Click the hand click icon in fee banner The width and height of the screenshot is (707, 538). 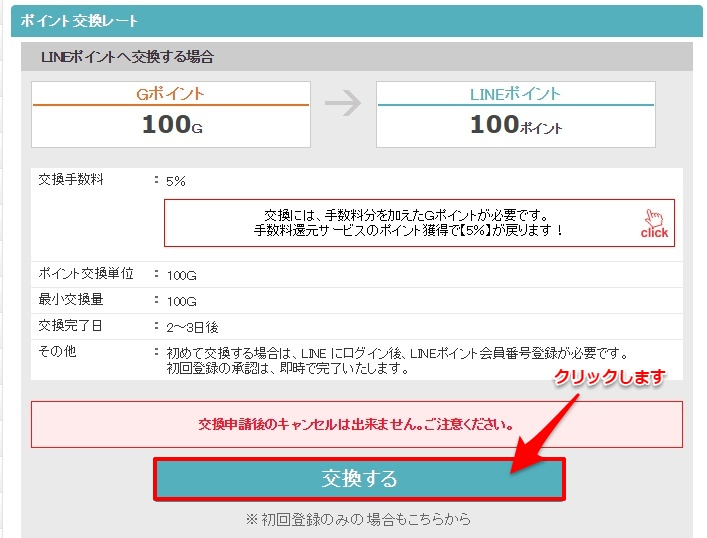tap(654, 223)
